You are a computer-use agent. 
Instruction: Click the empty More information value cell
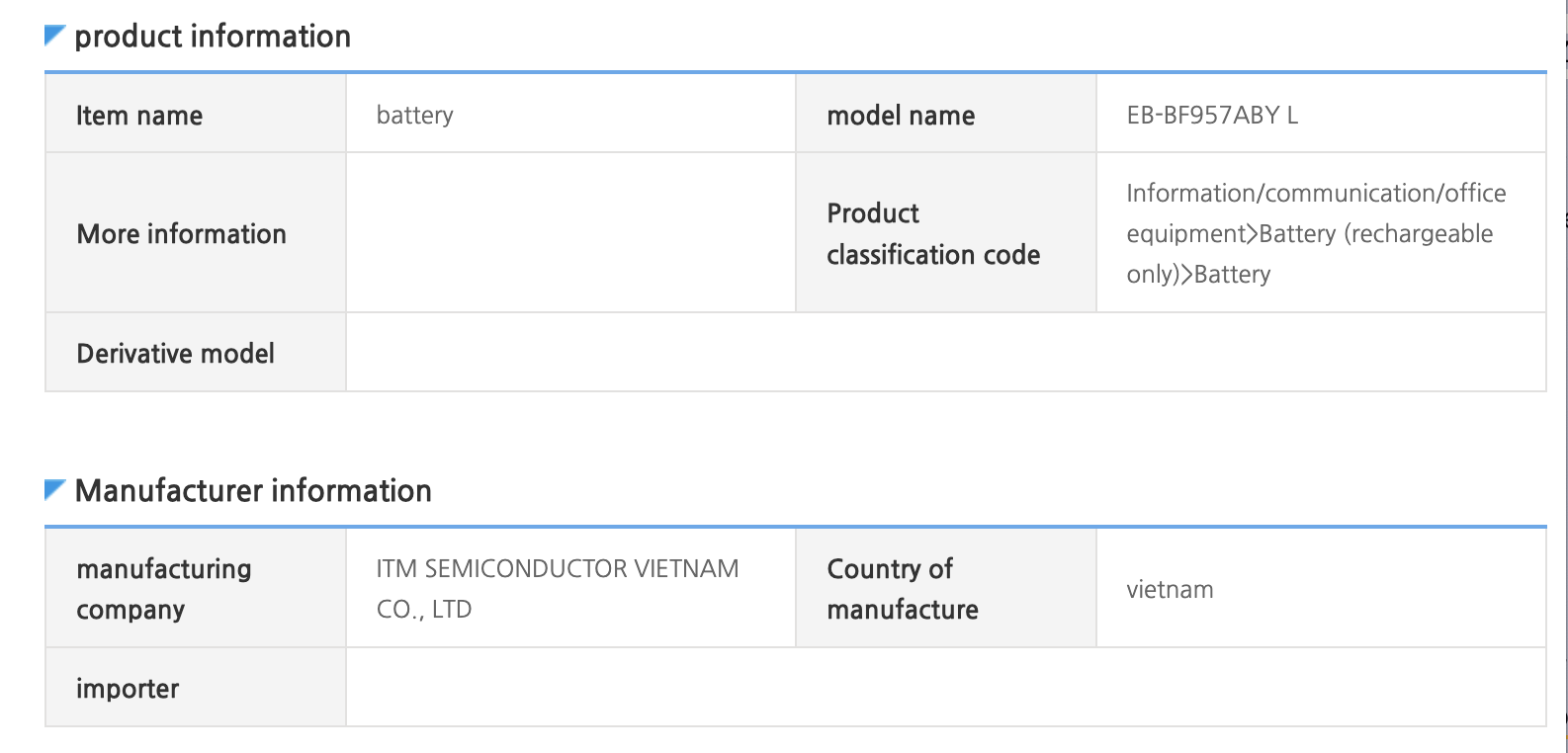(x=570, y=233)
